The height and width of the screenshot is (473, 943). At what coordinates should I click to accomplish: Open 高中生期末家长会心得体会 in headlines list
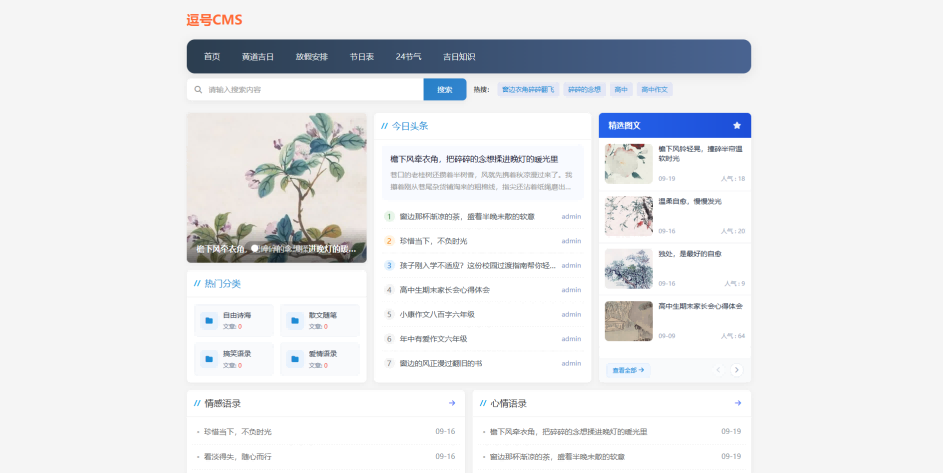point(445,290)
